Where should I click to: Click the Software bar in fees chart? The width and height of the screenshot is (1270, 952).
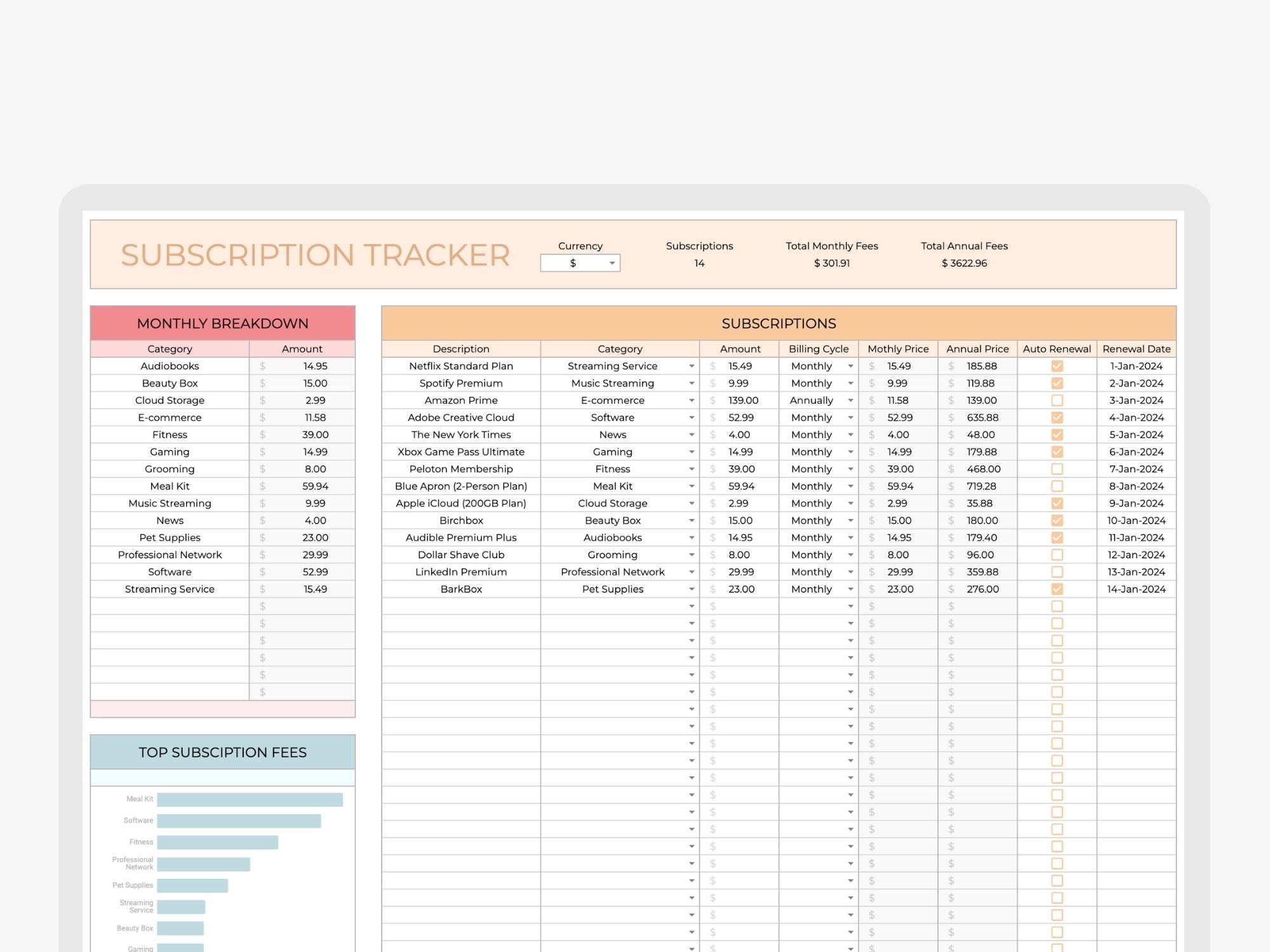tap(239, 821)
